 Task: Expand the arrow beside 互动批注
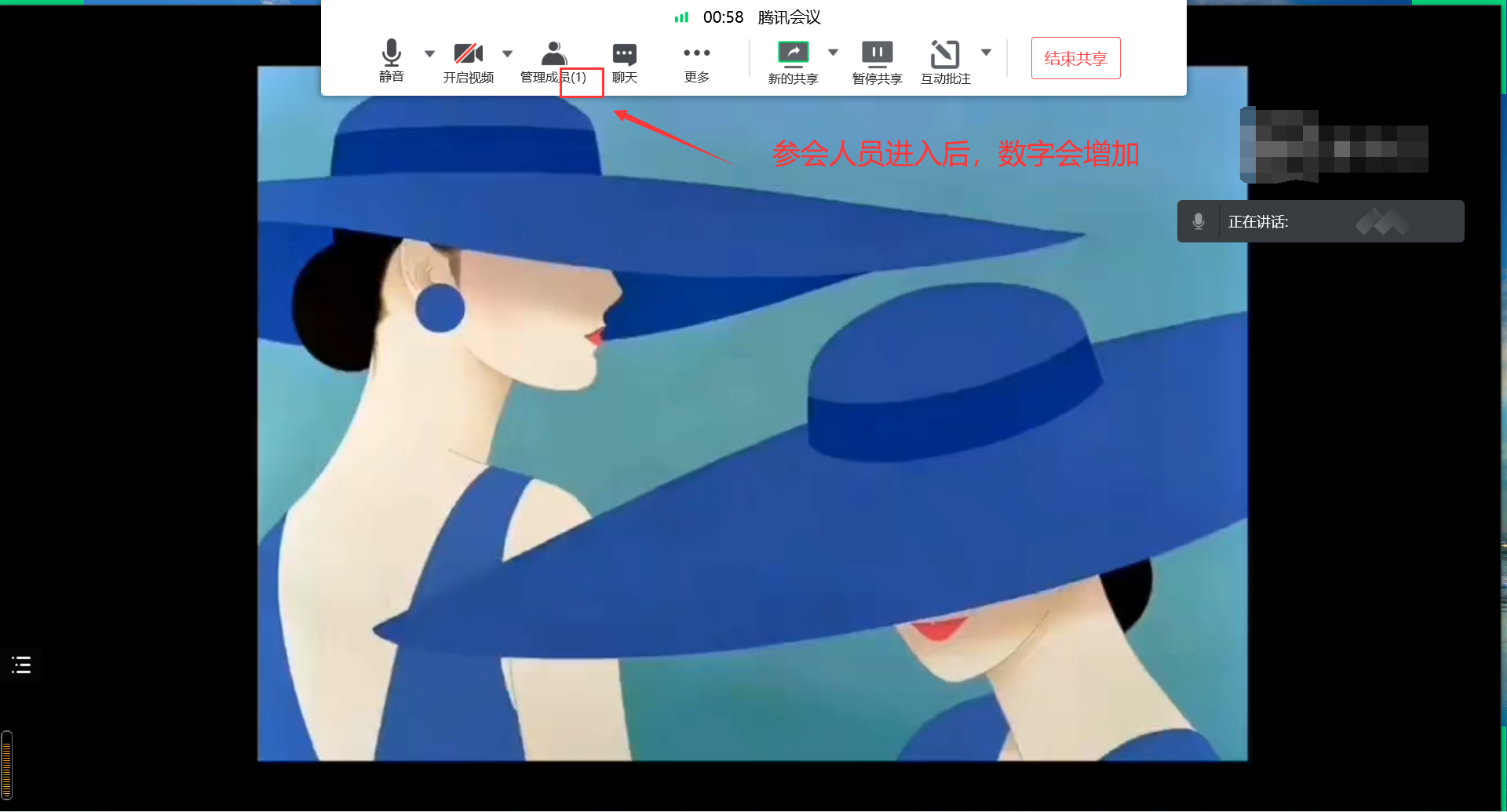[987, 53]
